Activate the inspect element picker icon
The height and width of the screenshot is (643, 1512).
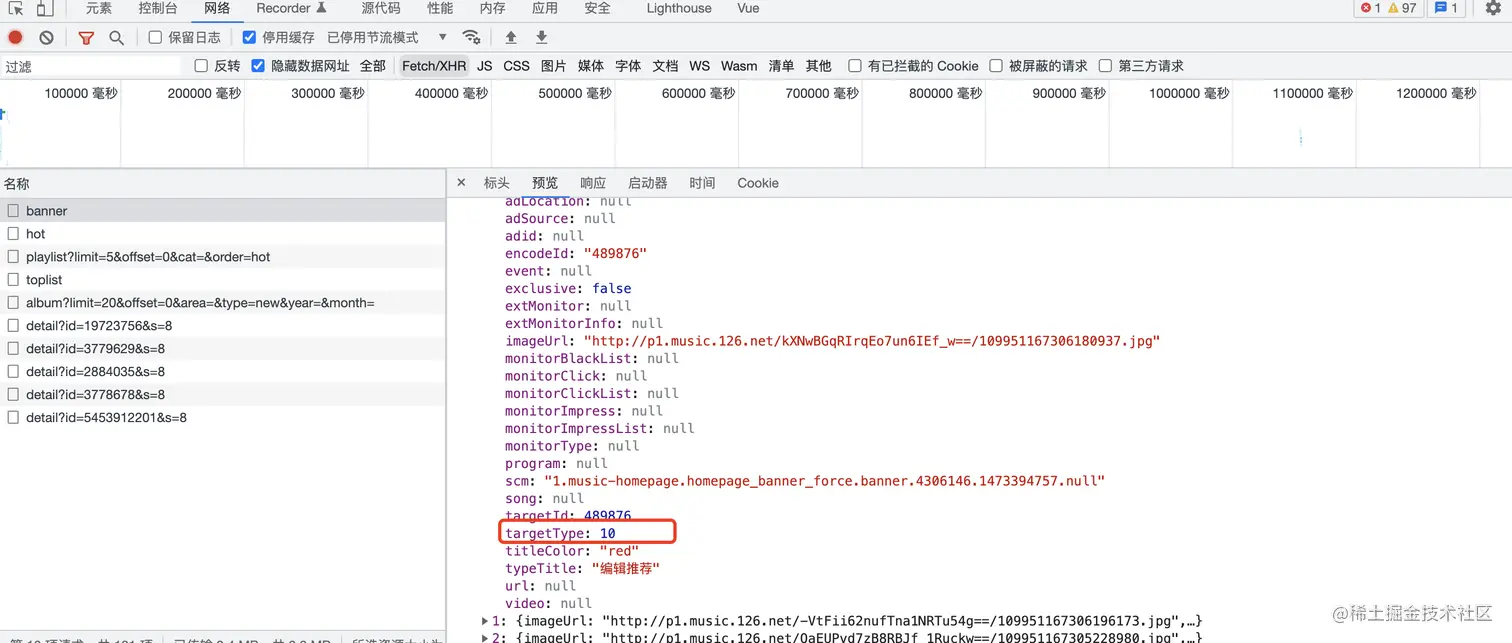pyautogui.click(x=16, y=8)
